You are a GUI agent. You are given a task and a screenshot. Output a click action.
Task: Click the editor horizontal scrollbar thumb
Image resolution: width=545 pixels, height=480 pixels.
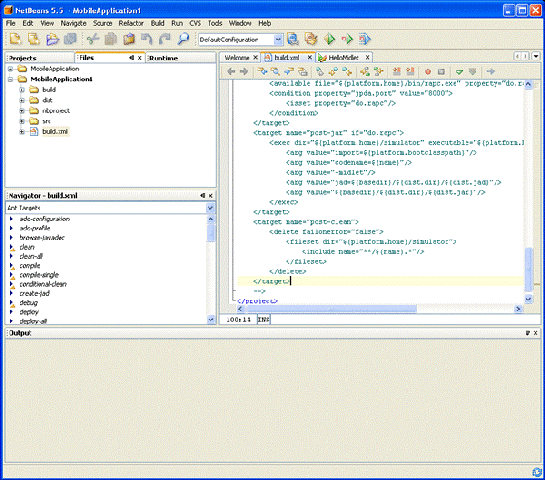click(x=331, y=309)
